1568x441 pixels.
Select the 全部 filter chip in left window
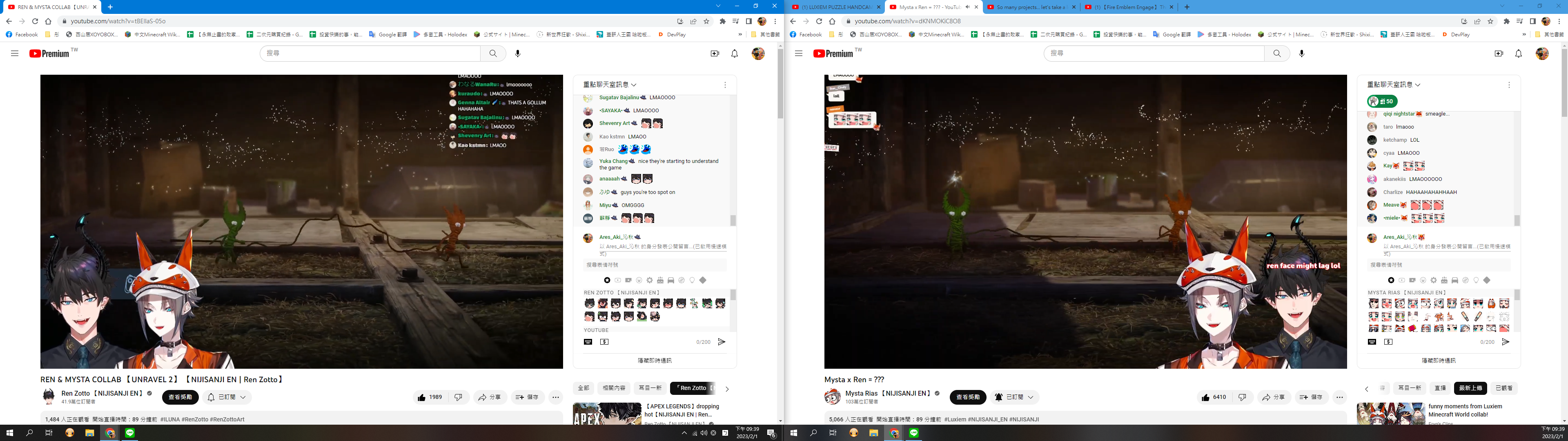tap(584, 388)
